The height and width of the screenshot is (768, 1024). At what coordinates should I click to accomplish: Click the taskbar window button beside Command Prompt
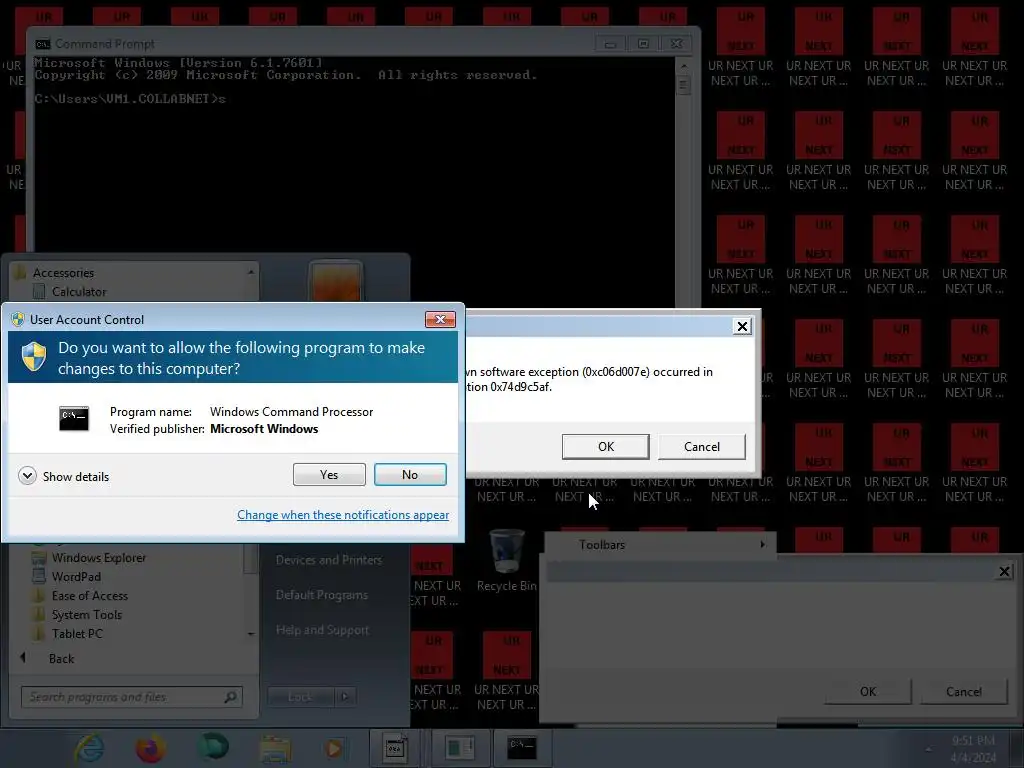[x=460, y=748]
